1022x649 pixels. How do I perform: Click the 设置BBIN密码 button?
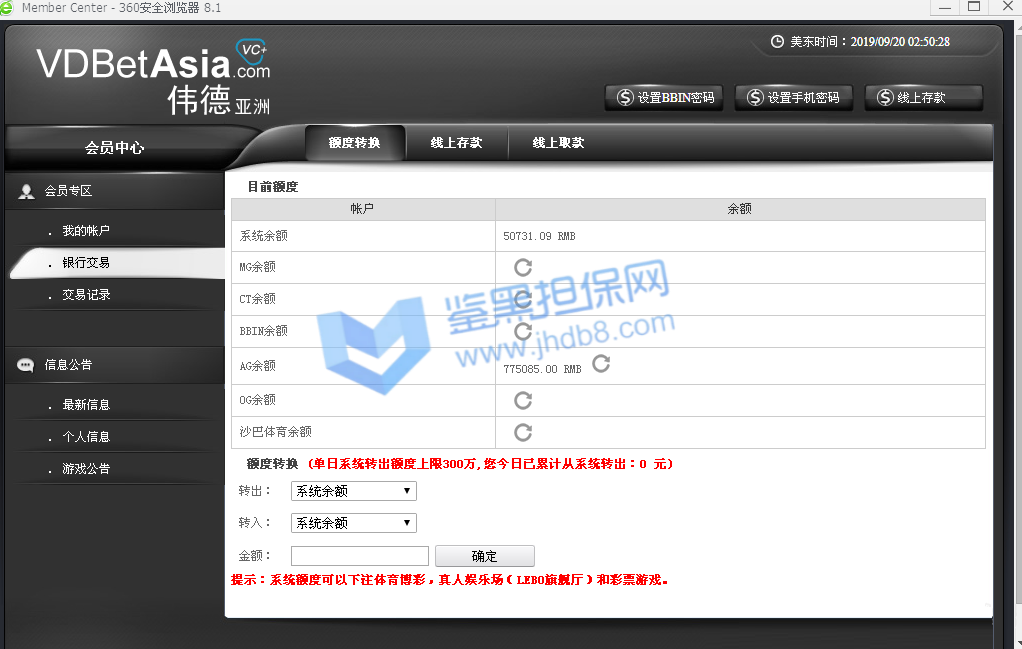tap(665, 98)
